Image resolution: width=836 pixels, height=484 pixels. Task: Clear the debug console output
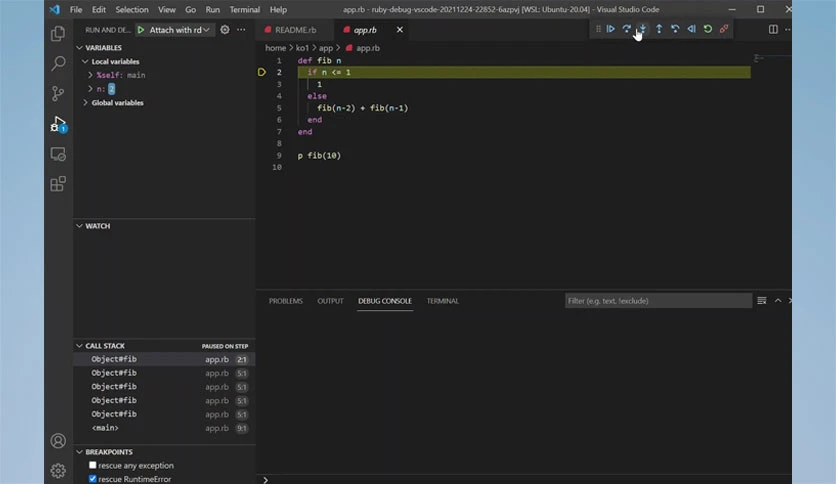(762, 301)
